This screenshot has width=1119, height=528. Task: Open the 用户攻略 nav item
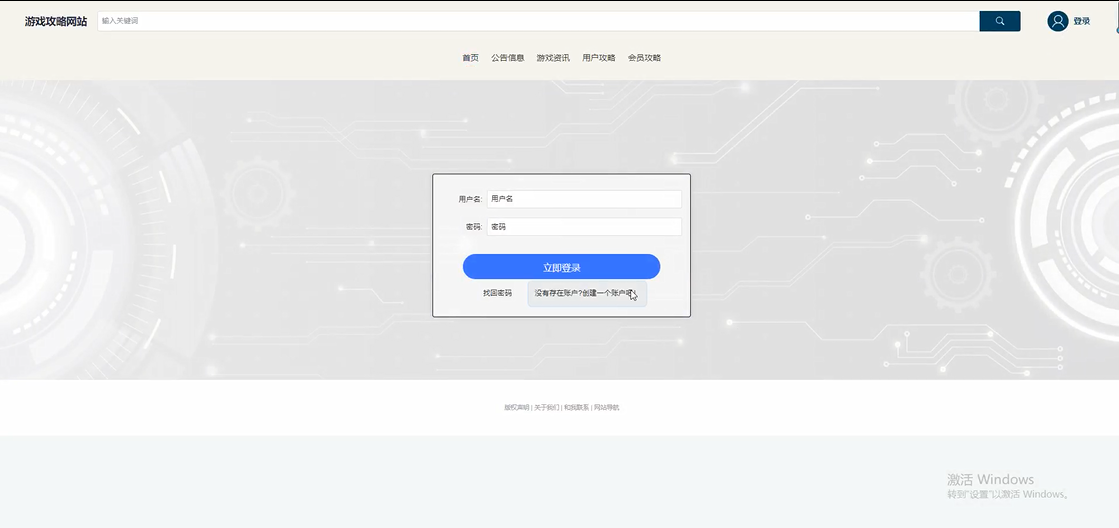click(599, 58)
